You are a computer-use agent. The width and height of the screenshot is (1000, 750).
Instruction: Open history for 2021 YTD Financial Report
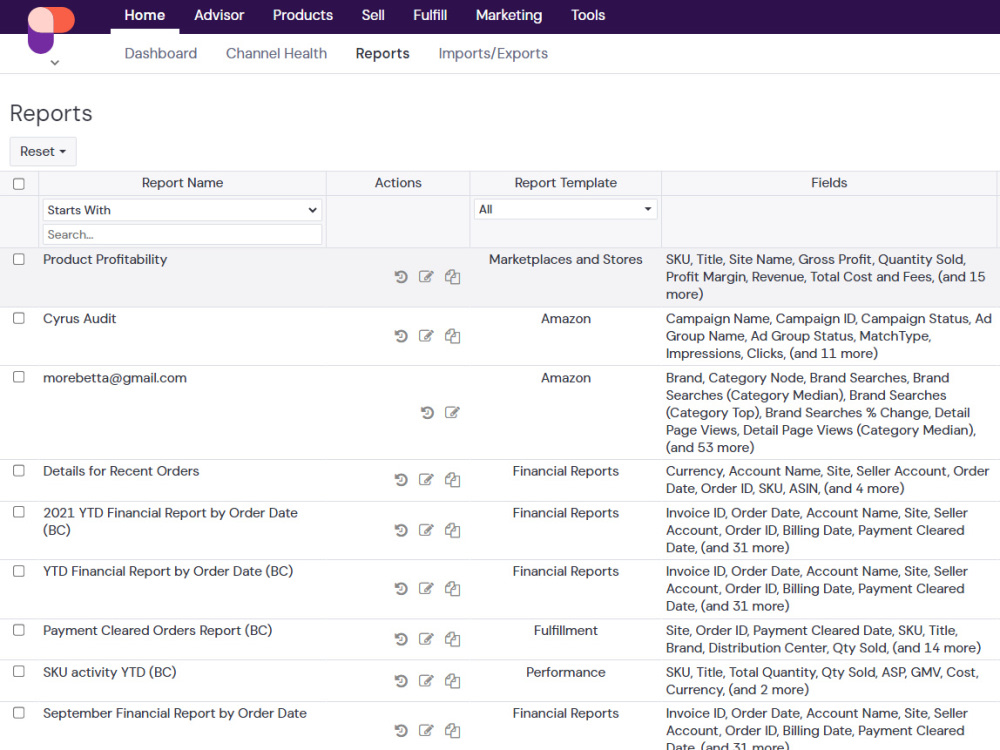tap(401, 530)
